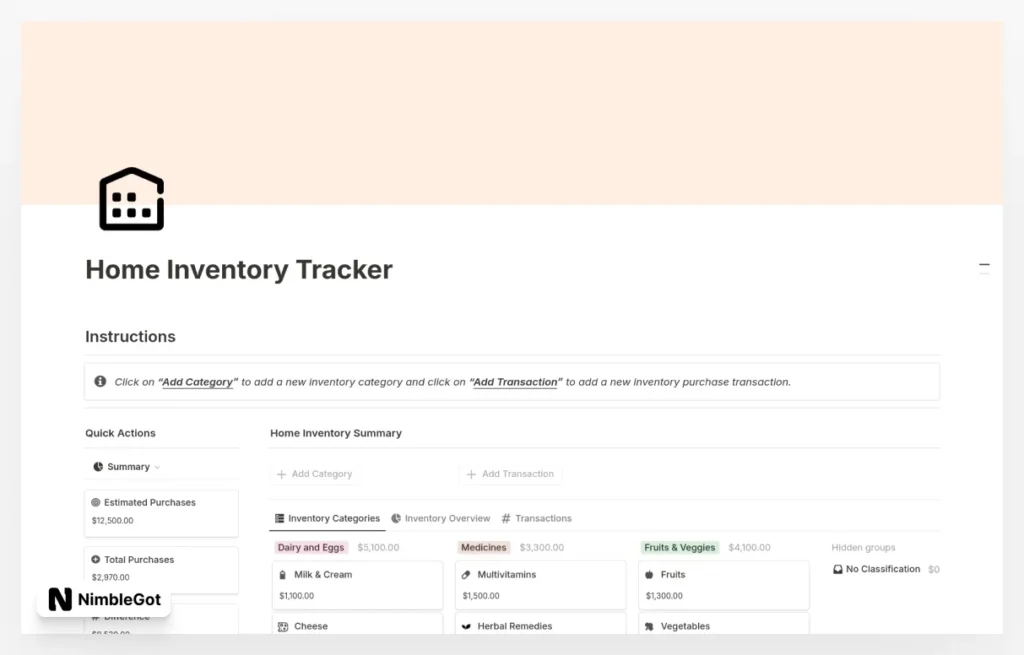Switch to the Inventory Overview tab
The height and width of the screenshot is (655, 1024).
[441, 519]
